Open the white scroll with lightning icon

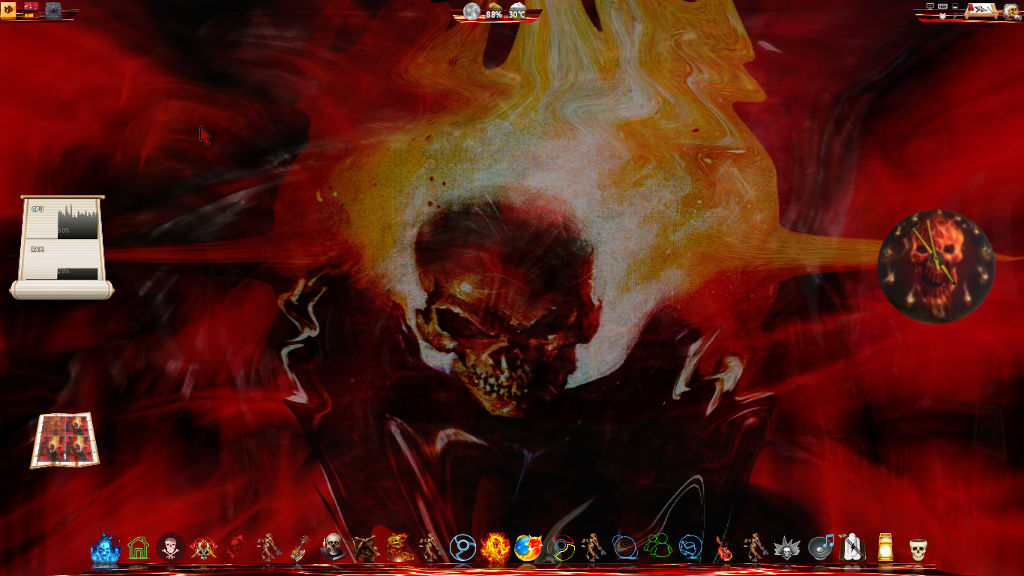pos(853,548)
